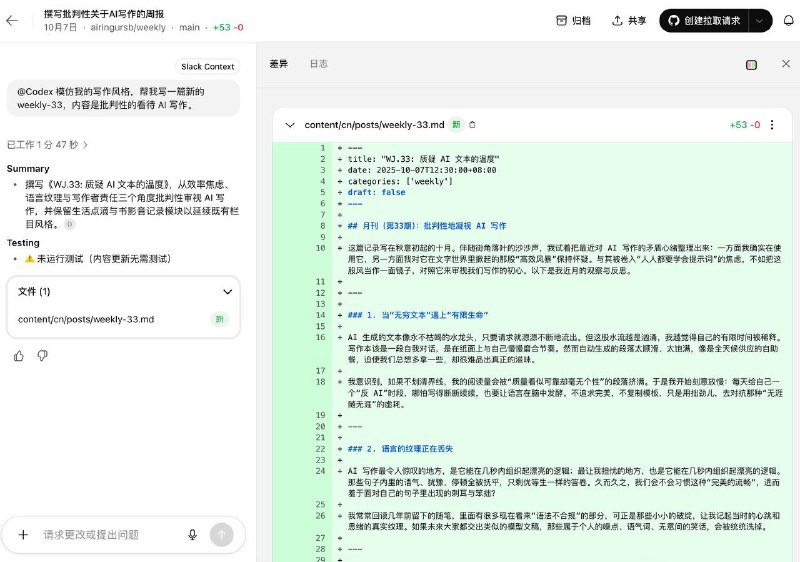Collapse the 文件 (1) file list
Screen dimensions: 800x562
tap(227, 292)
